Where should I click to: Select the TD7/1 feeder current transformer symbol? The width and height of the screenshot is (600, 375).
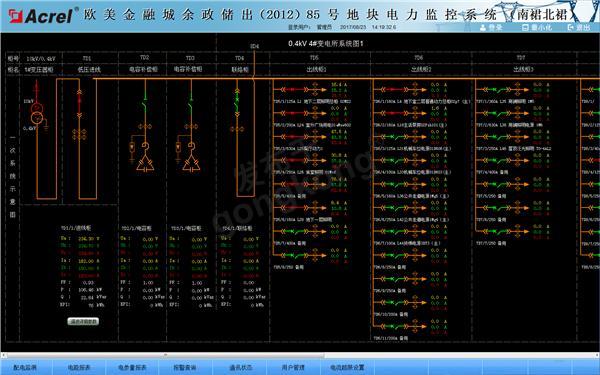(x=517, y=90)
